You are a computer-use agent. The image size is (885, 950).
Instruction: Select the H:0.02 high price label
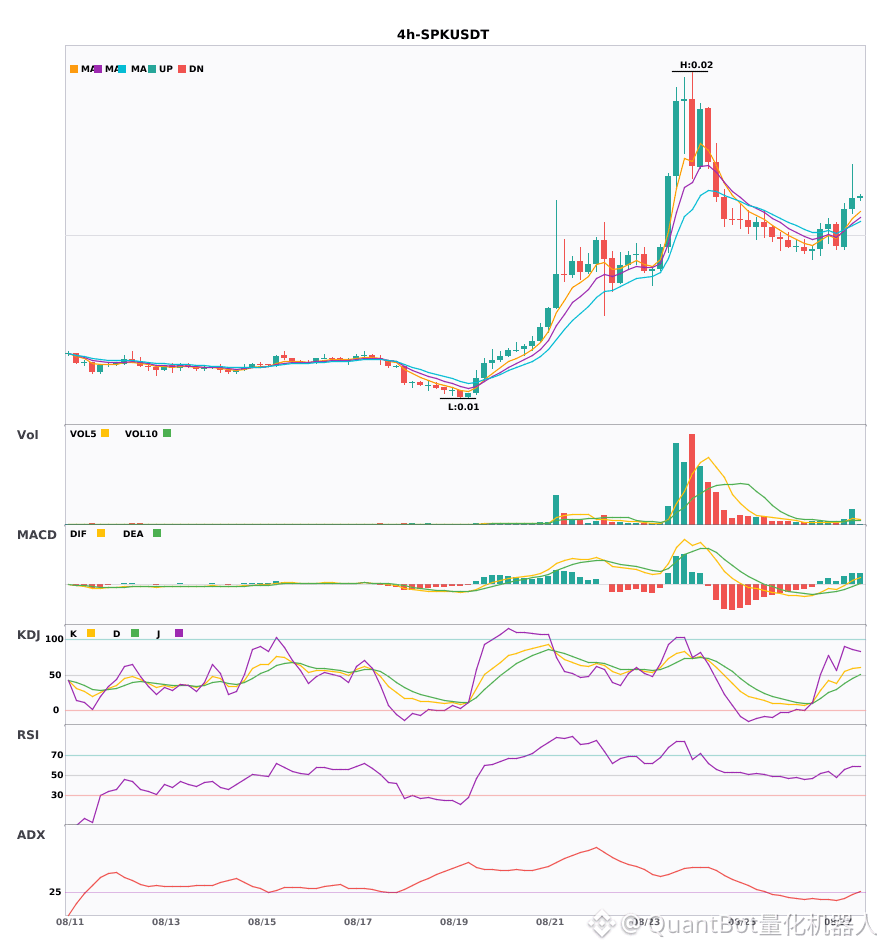696,65
